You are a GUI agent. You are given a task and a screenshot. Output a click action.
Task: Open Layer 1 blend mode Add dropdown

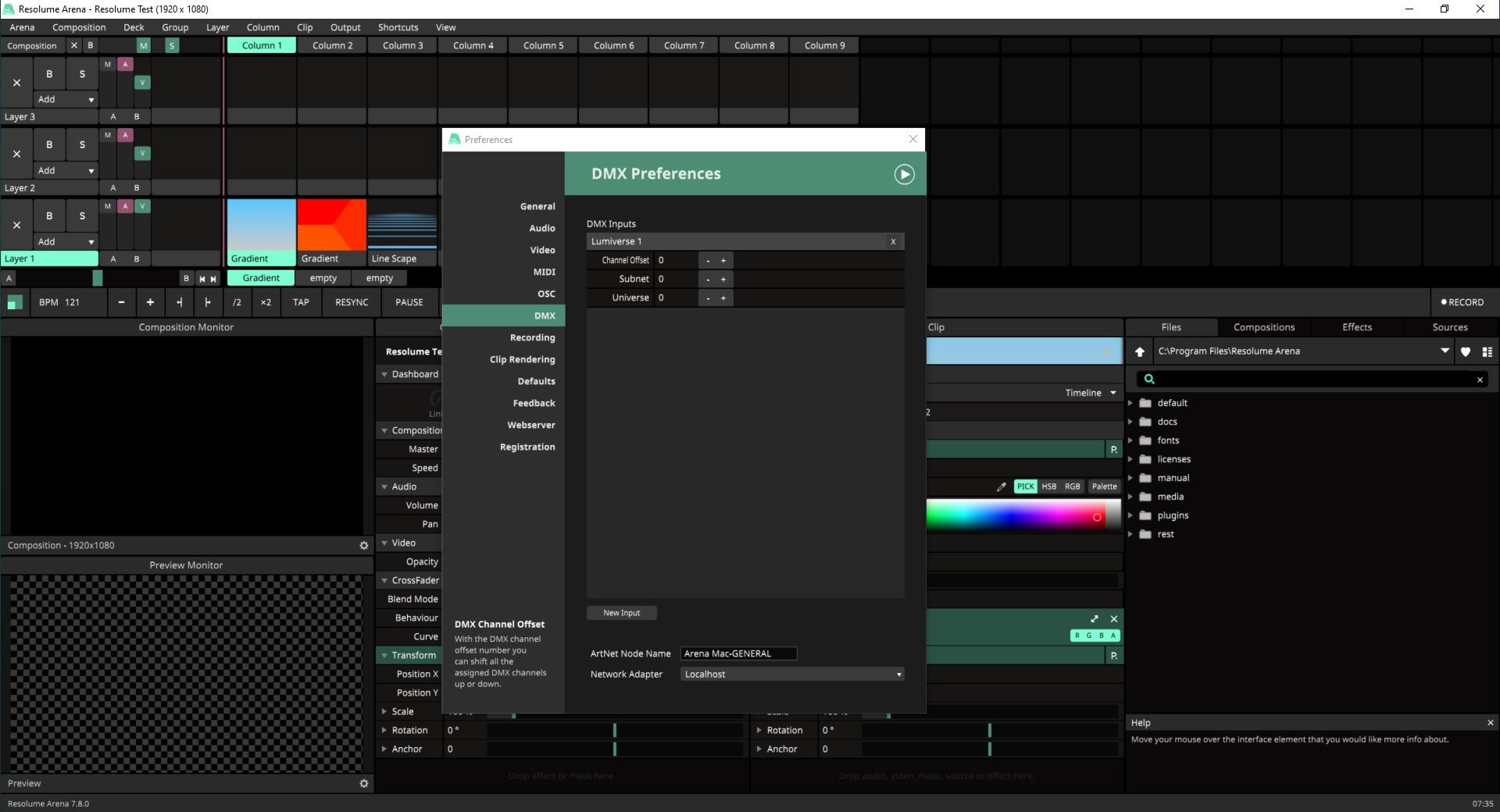[66, 242]
